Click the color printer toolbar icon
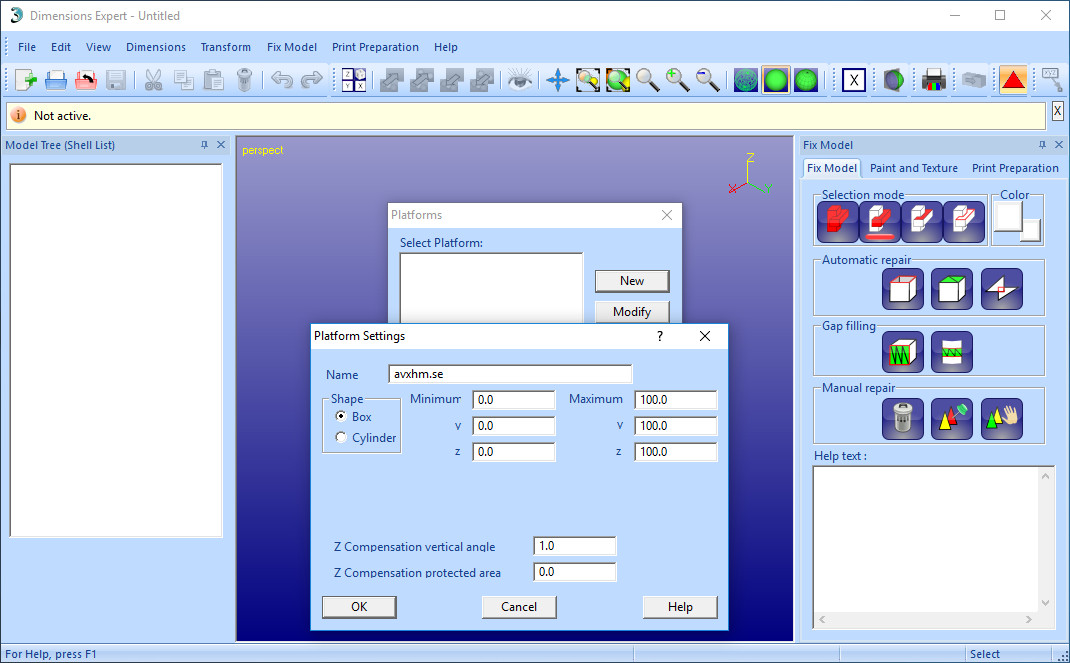The width and height of the screenshot is (1070, 663). (934, 80)
